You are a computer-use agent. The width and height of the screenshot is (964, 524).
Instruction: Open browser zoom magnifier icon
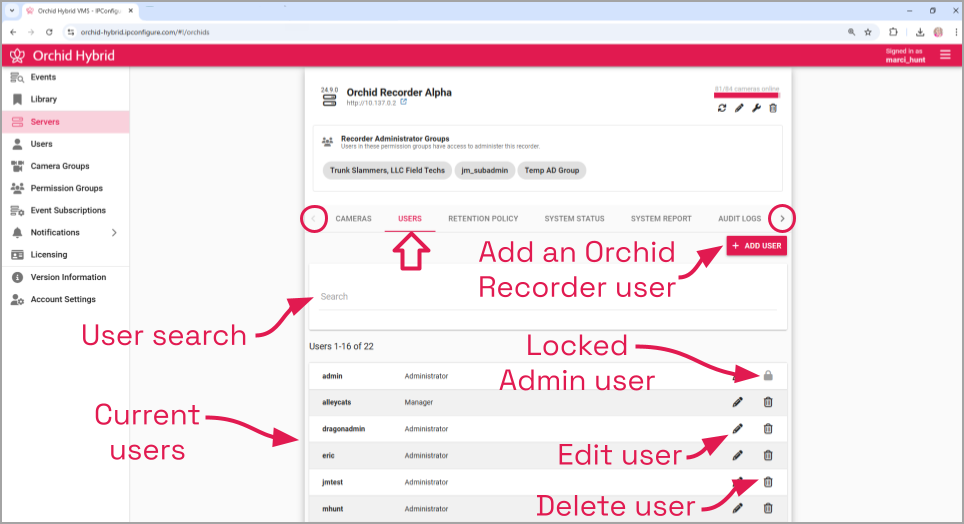point(851,32)
